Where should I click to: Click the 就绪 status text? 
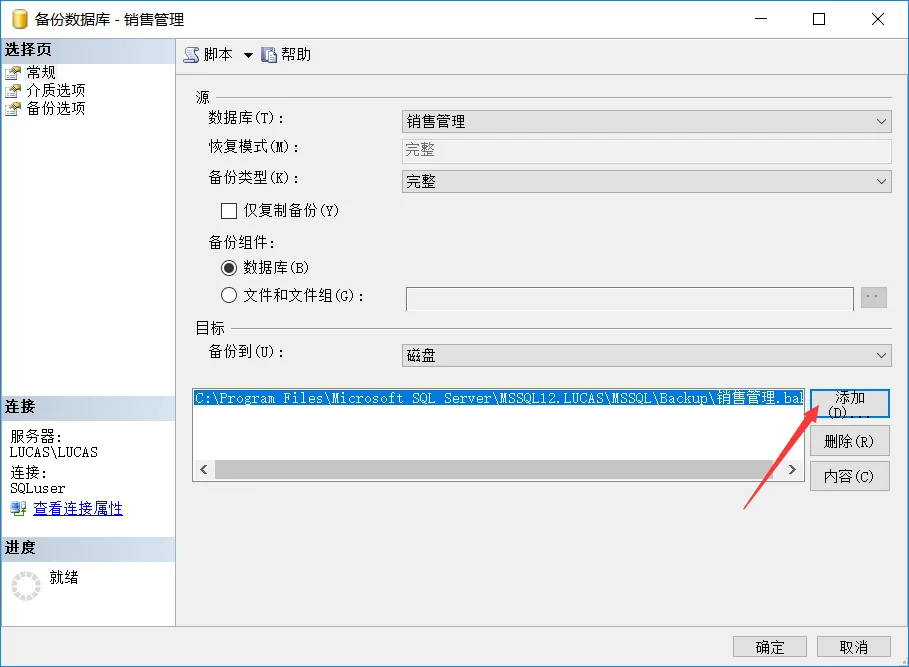click(64, 577)
